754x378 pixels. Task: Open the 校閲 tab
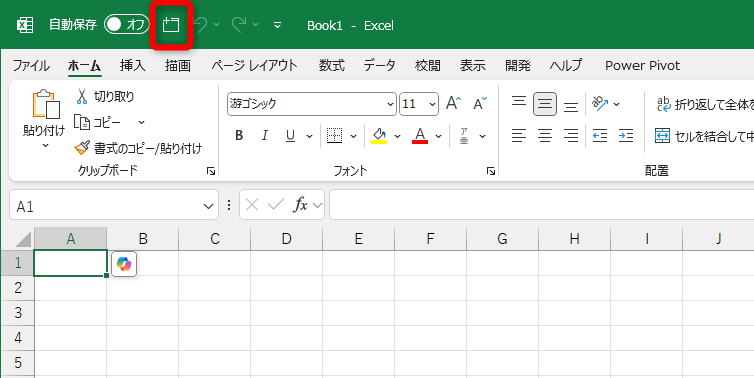pyautogui.click(x=427, y=65)
